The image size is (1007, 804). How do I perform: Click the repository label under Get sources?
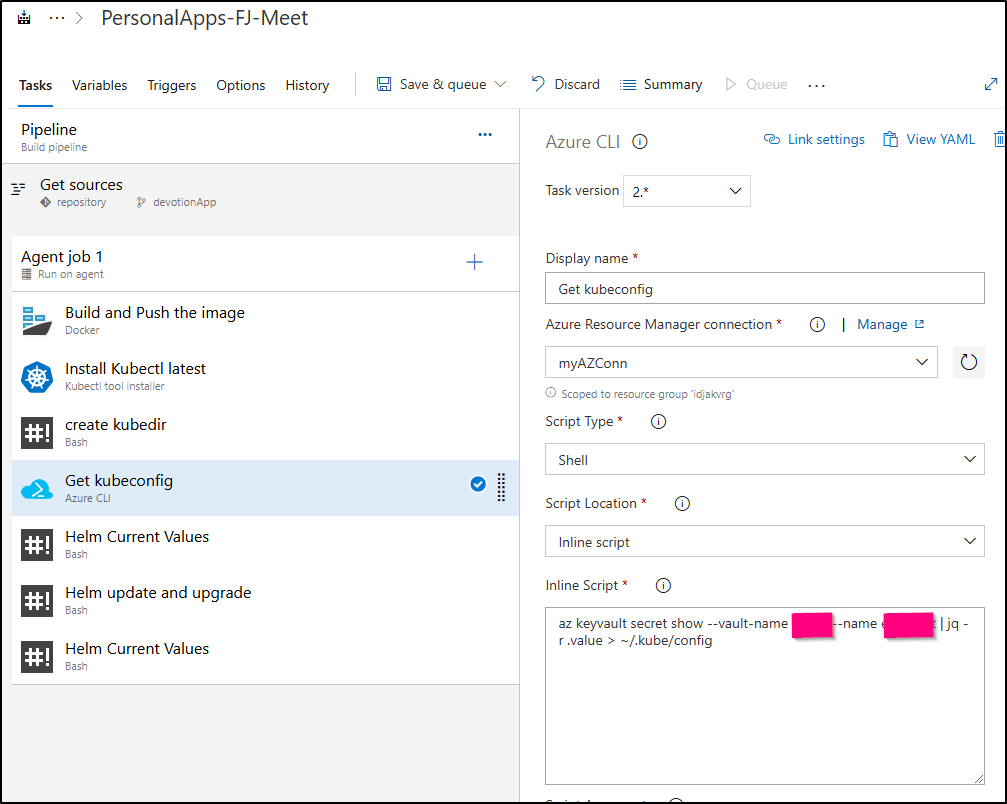[x=81, y=202]
